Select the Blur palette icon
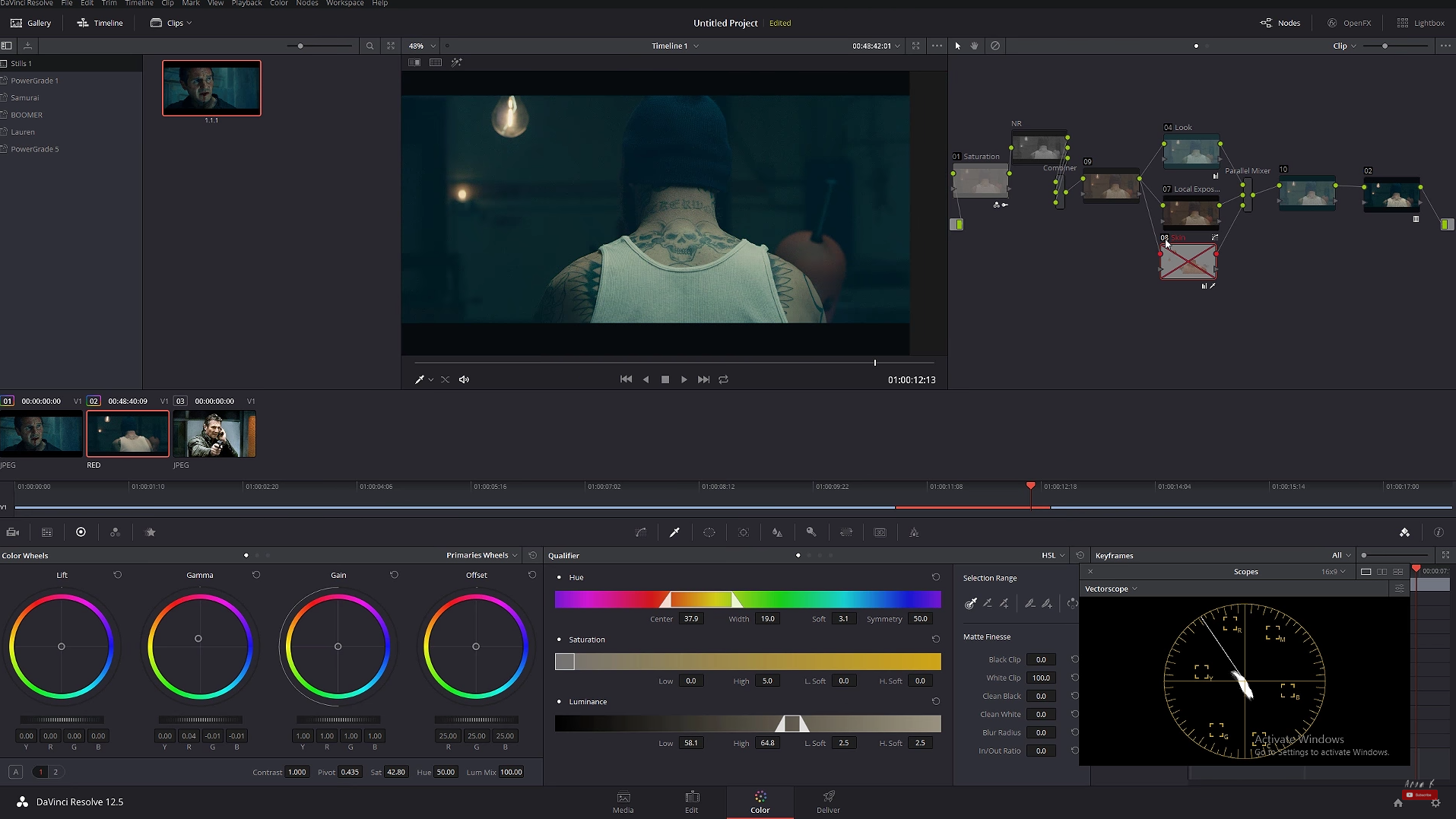The image size is (1456, 819). tap(777, 532)
